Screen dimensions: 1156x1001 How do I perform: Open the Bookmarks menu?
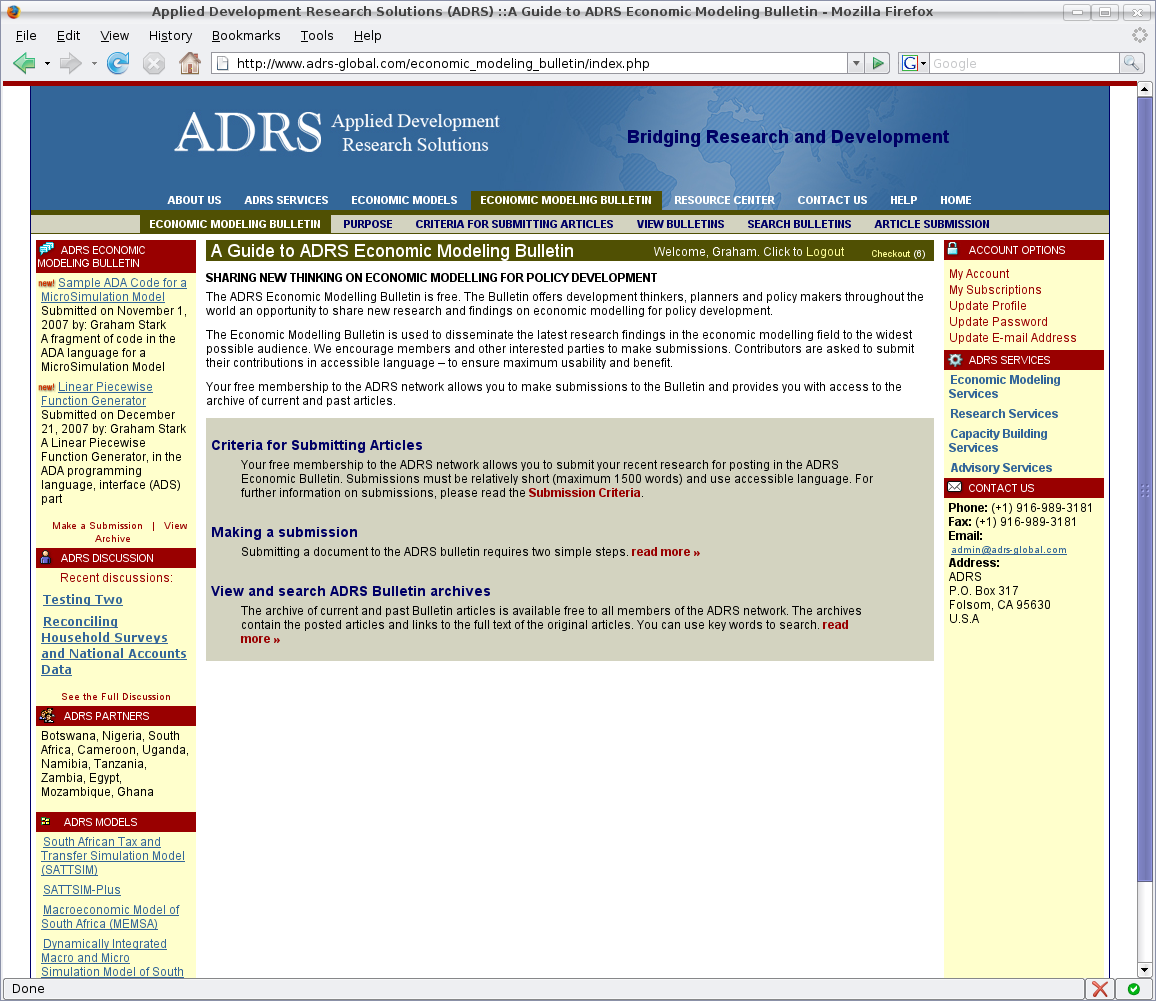click(x=246, y=35)
